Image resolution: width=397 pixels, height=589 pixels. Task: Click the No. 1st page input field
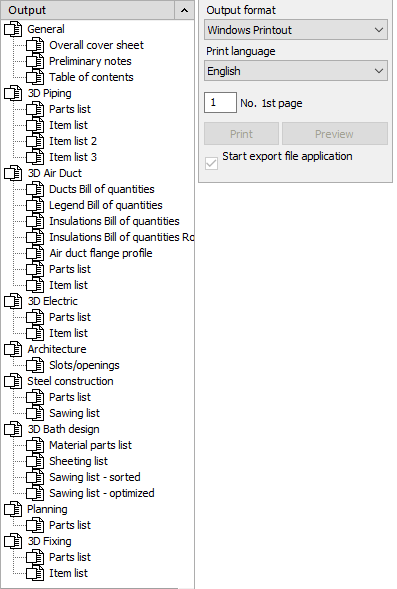point(220,103)
